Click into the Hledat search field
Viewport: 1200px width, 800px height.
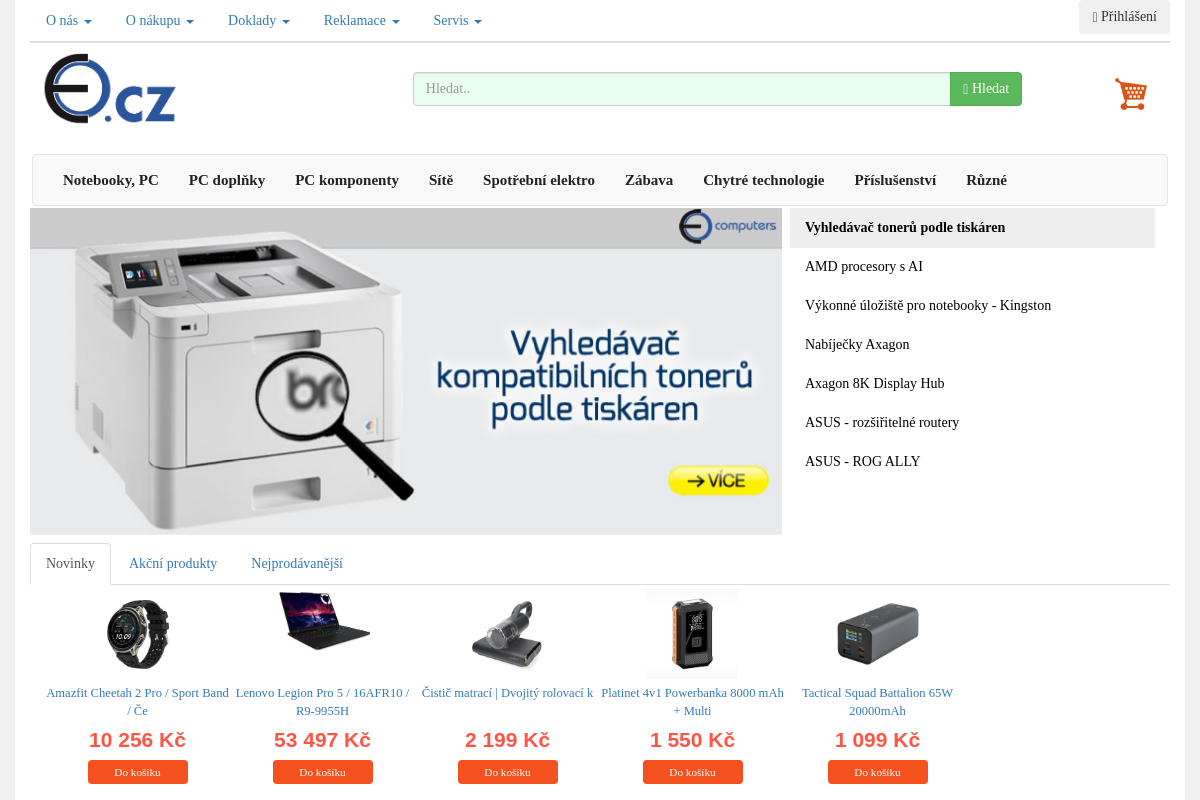(682, 89)
